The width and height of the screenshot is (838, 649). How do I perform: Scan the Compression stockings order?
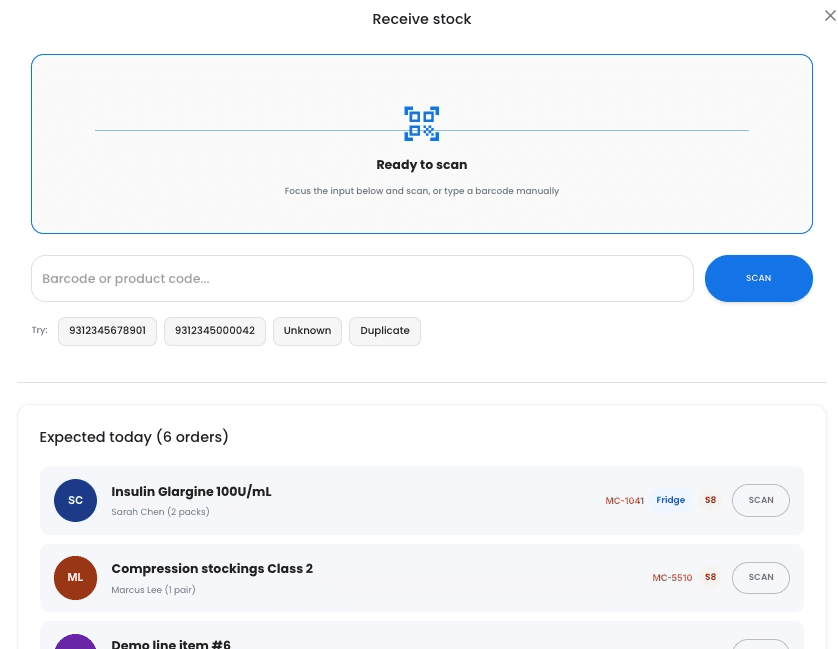pos(761,578)
